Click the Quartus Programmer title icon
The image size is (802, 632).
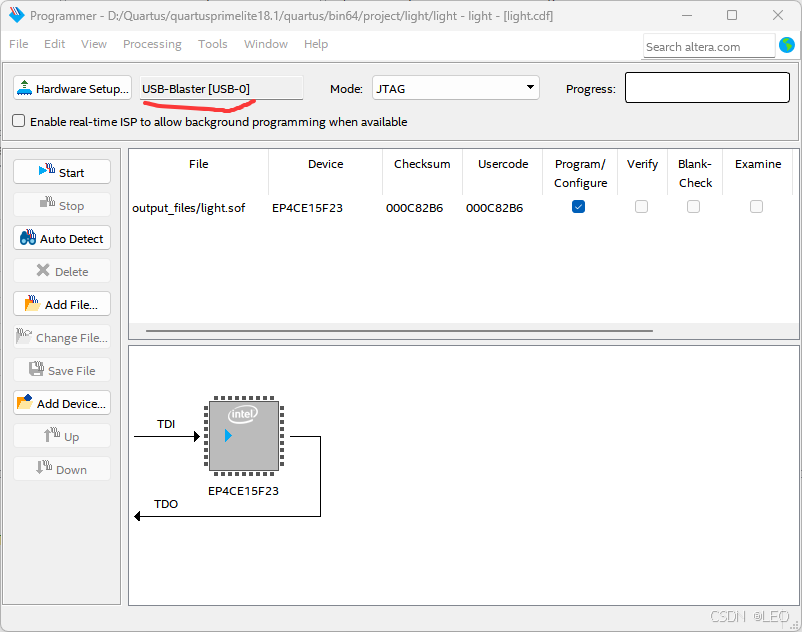click(x=16, y=15)
